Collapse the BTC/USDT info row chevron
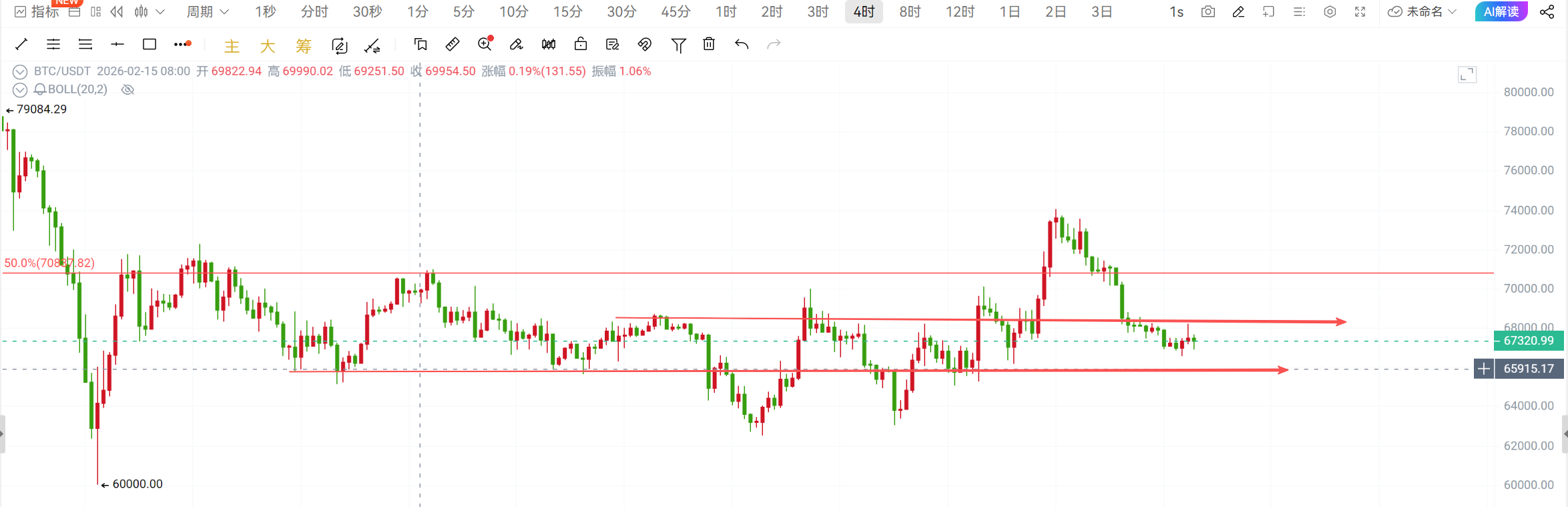The height and width of the screenshot is (507, 1568). (x=20, y=71)
